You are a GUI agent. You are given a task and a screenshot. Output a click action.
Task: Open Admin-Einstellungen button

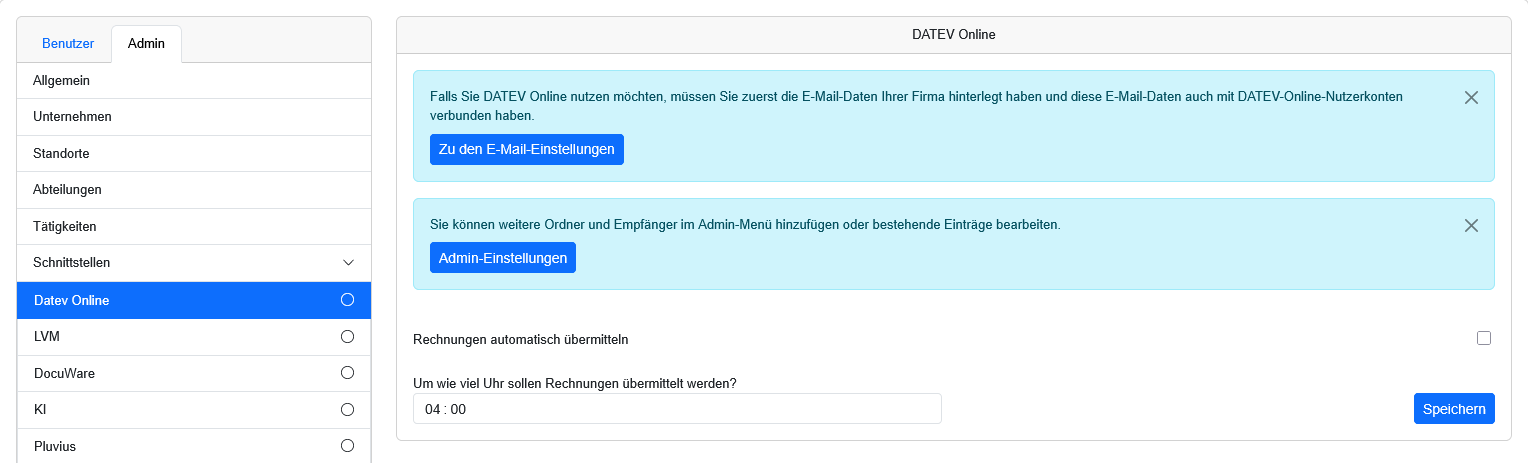(503, 257)
